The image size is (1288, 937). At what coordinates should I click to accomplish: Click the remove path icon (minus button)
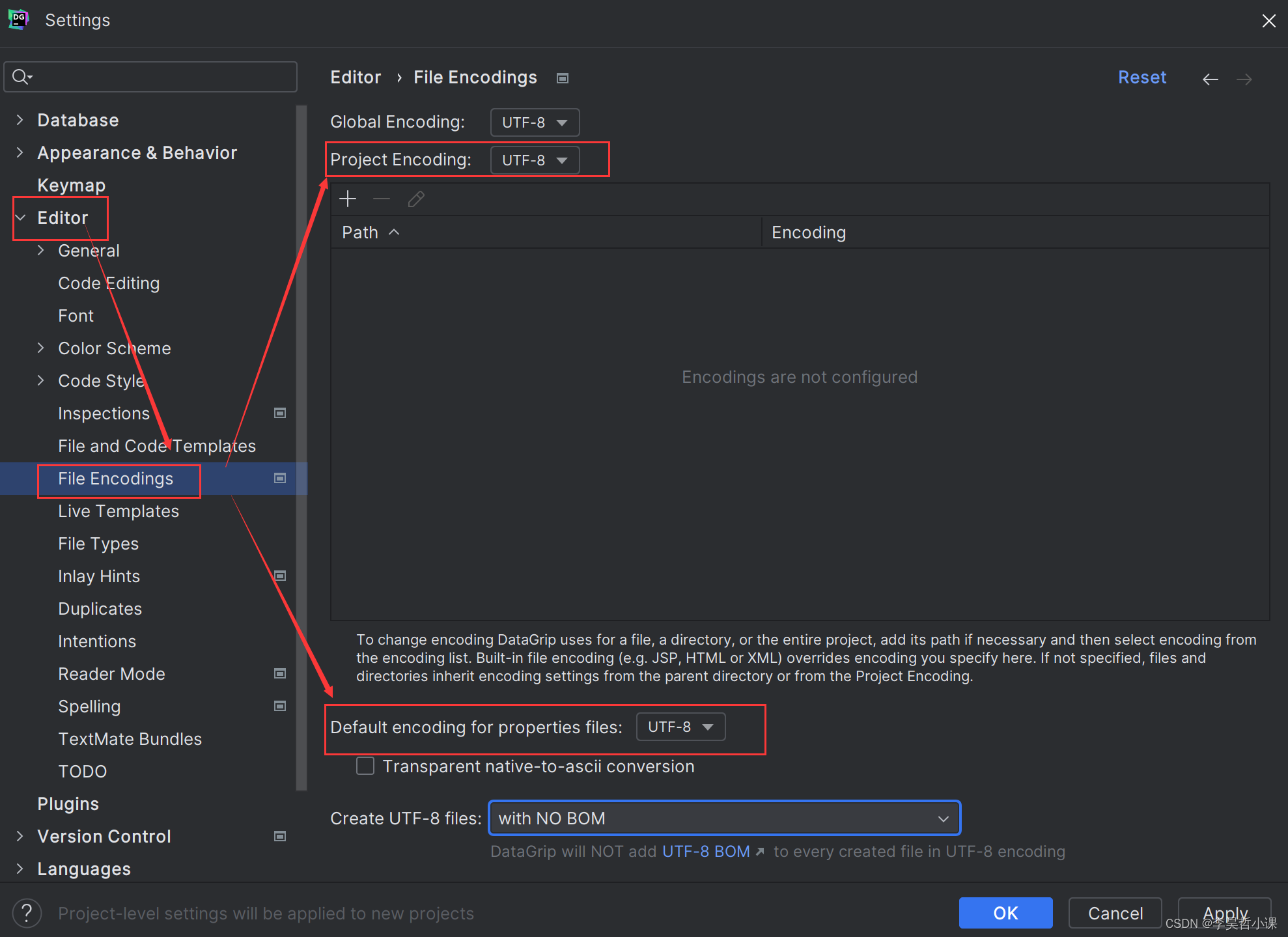pos(383,200)
